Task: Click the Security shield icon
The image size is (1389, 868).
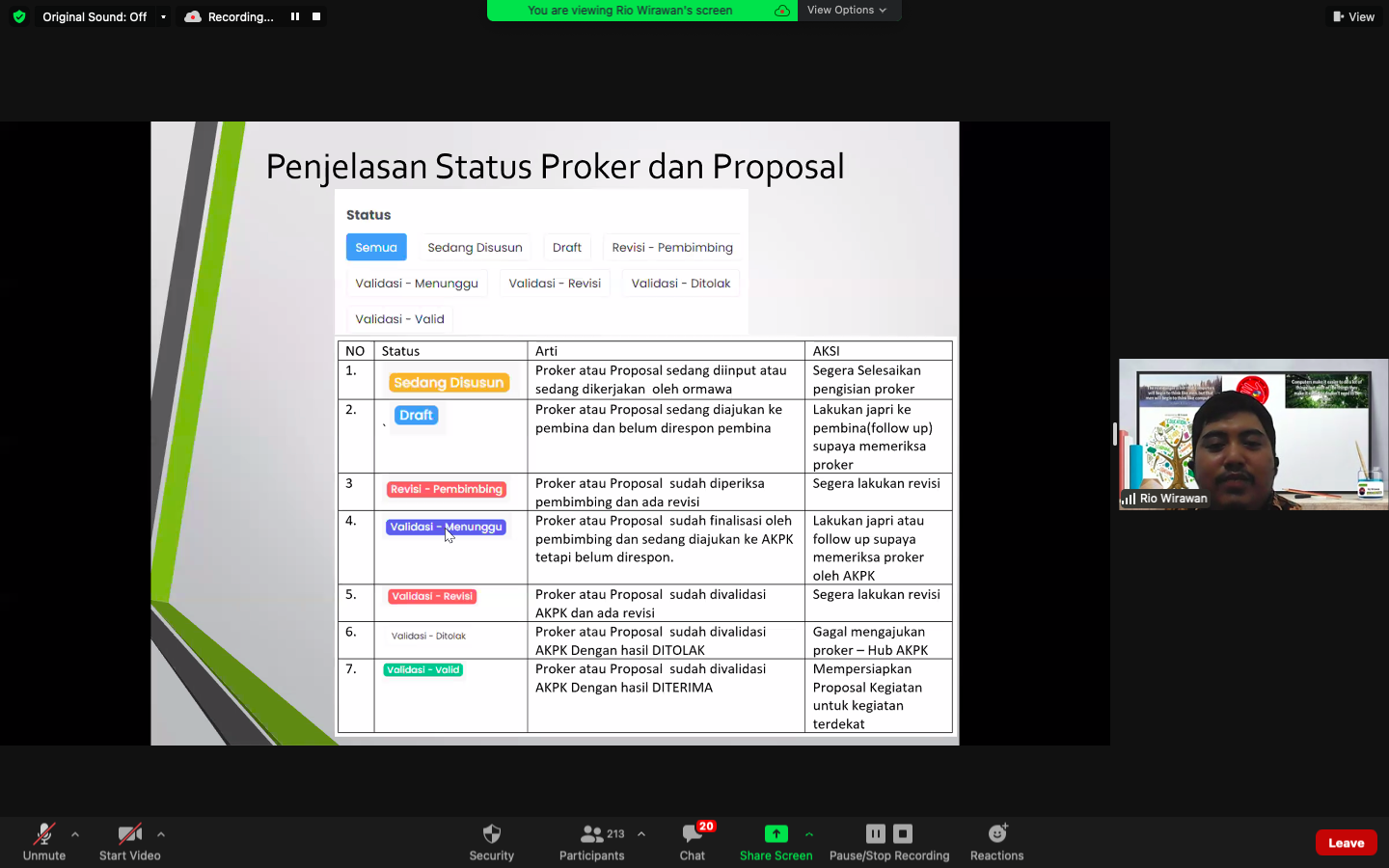Action: pyautogui.click(x=492, y=833)
